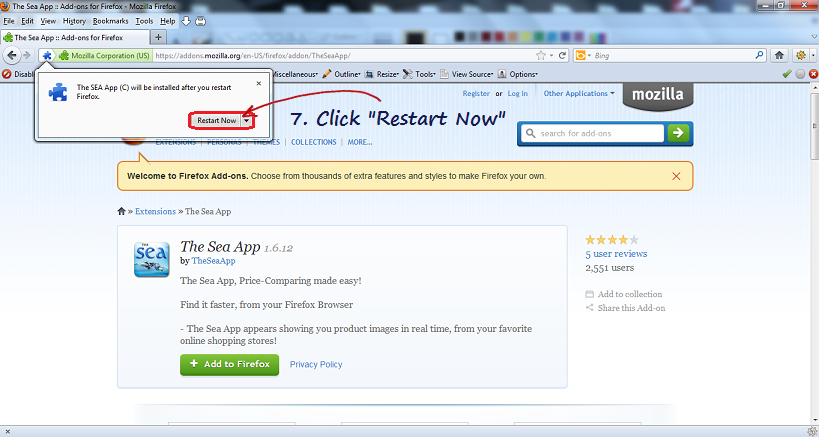819x437 pixels.
Task: Open the tab list arrow at tab bar's right end
Action: pyautogui.click(x=814, y=37)
